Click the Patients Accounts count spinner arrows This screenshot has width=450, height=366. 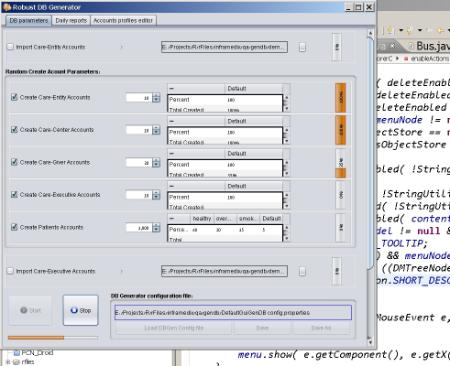[156, 228]
